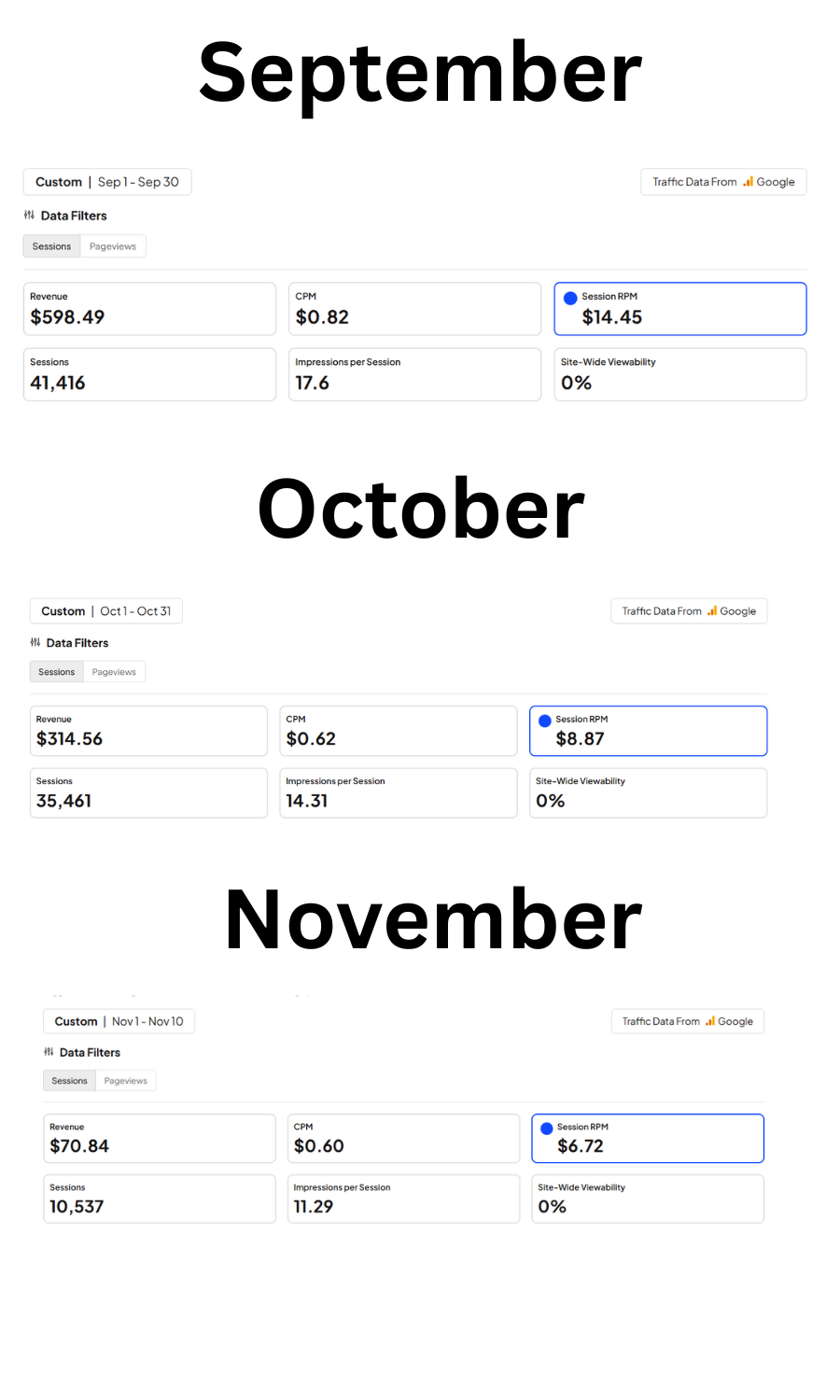Image resolution: width=840 pixels, height=1400 pixels.
Task: Click November Traffic Data From Google button
Action: pyautogui.click(x=687, y=1021)
